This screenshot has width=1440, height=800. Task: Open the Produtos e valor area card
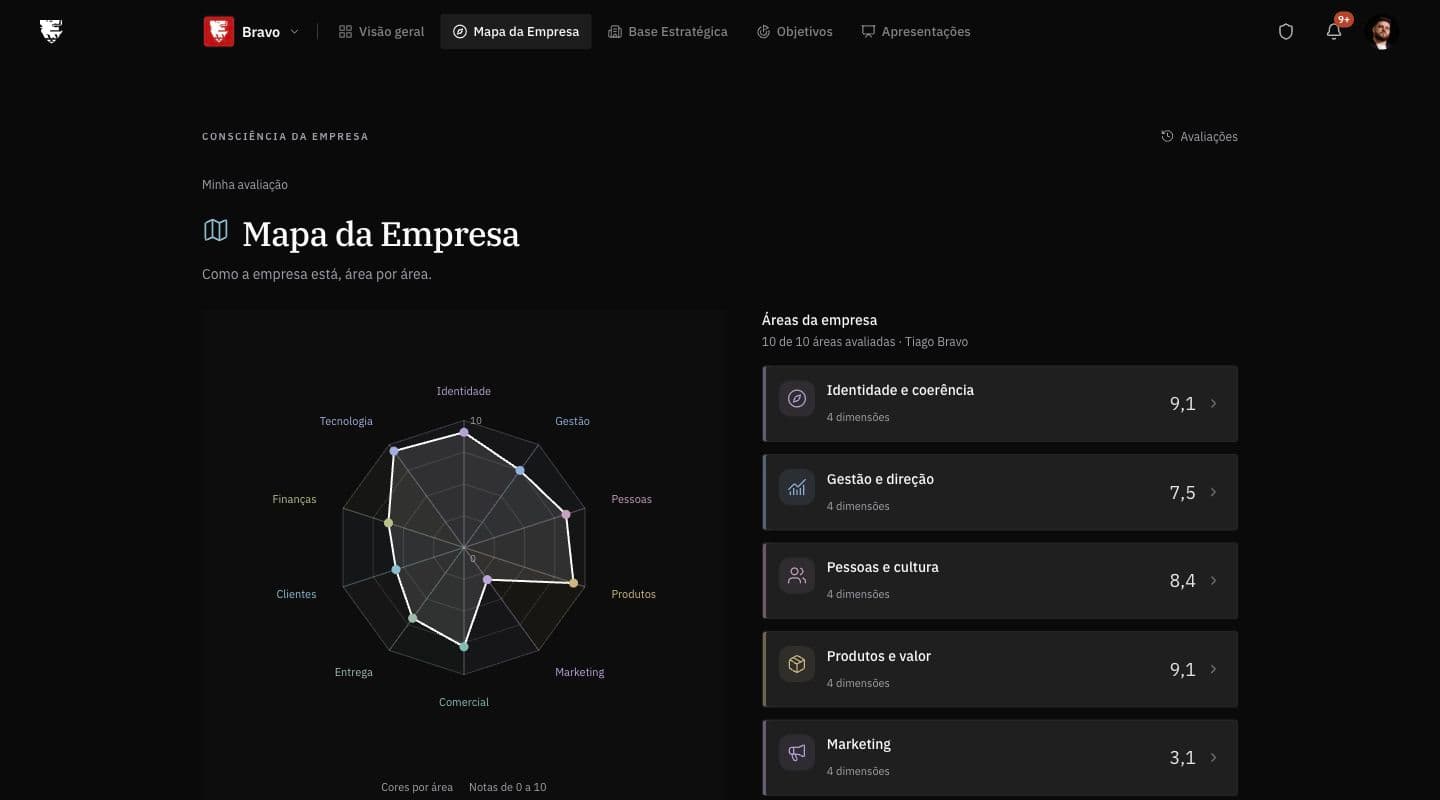(x=1000, y=669)
